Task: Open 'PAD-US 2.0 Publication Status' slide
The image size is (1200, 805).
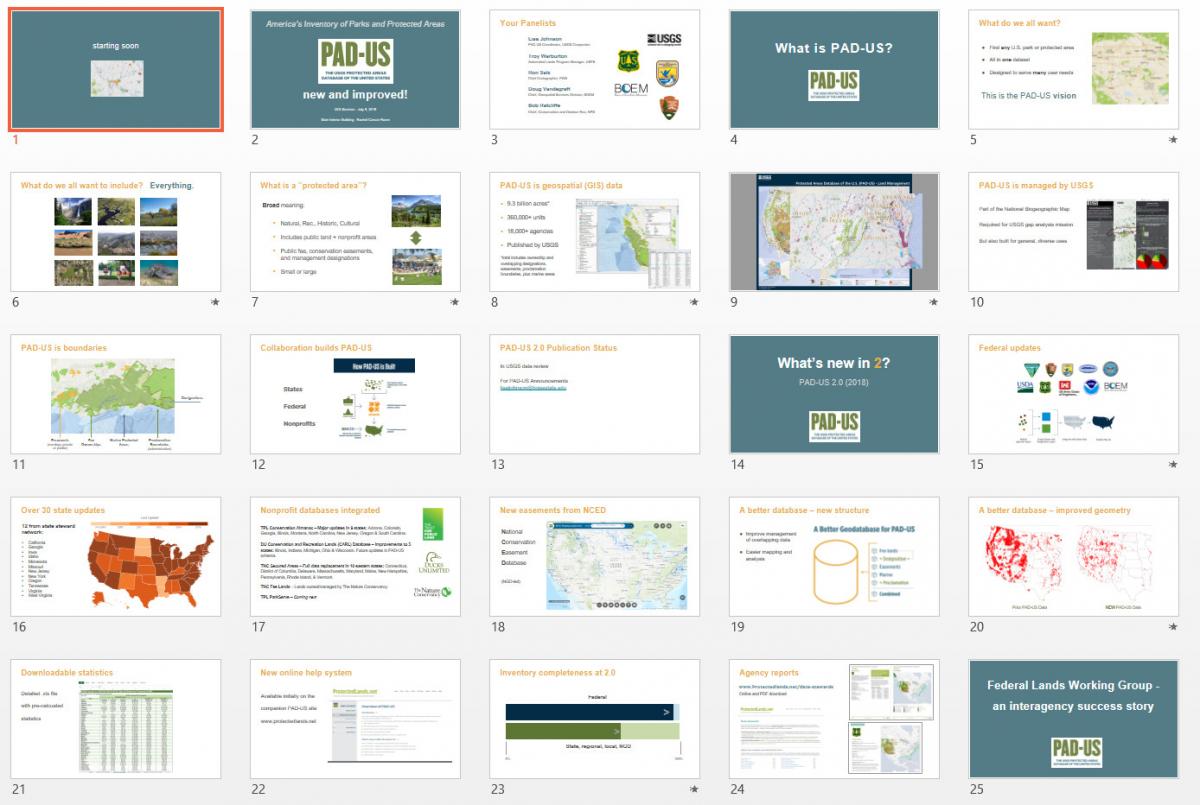Action: click(x=595, y=394)
